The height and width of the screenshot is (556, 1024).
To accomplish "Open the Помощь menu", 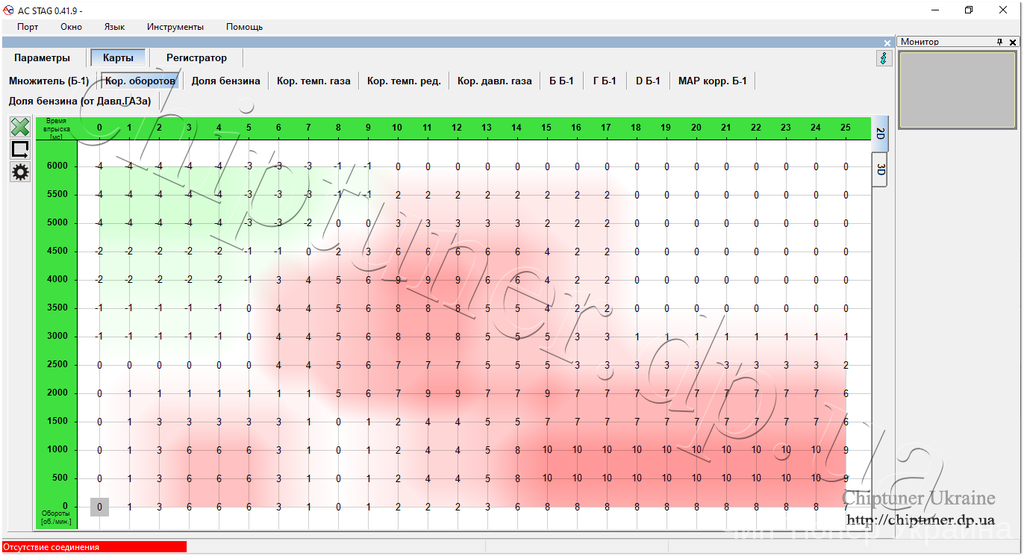I will (244, 27).
